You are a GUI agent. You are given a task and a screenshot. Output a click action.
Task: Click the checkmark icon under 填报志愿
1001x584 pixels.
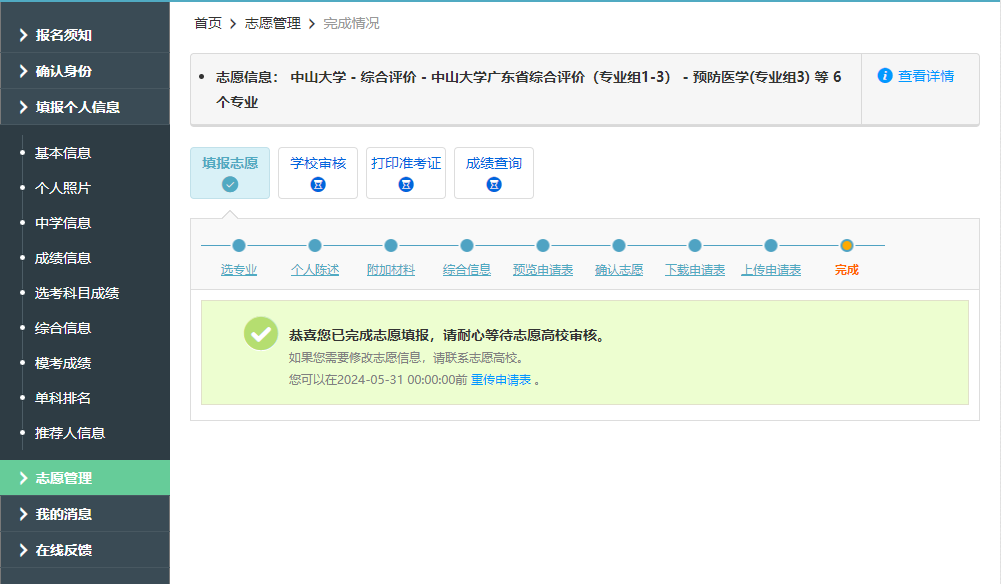coord(230,184)
